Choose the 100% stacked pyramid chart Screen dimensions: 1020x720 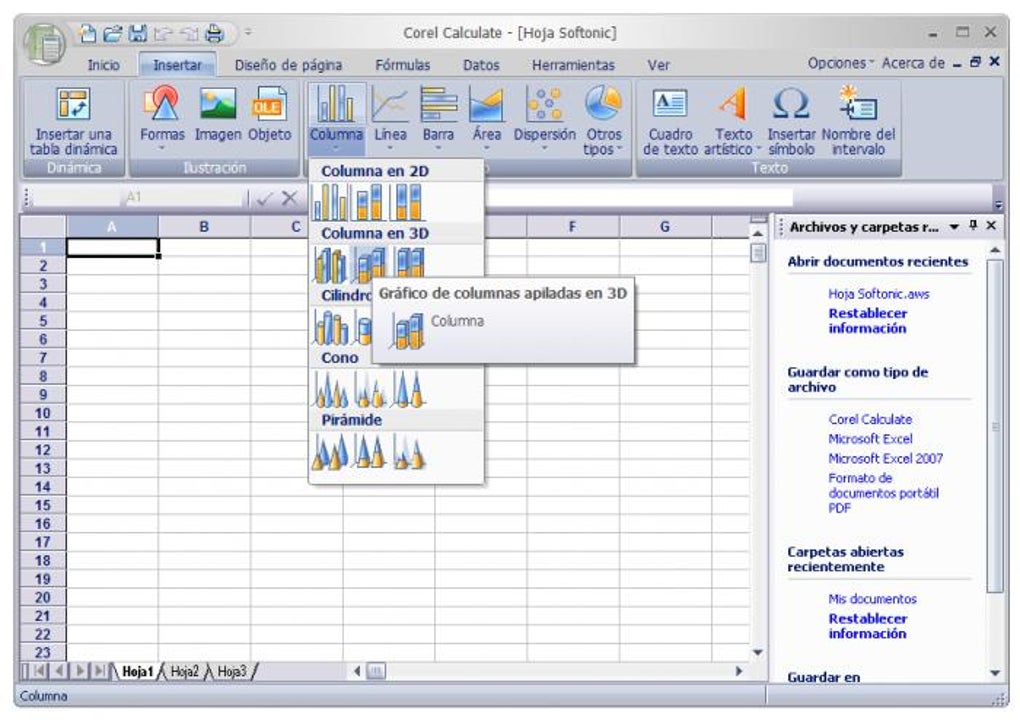click(409, 451)
